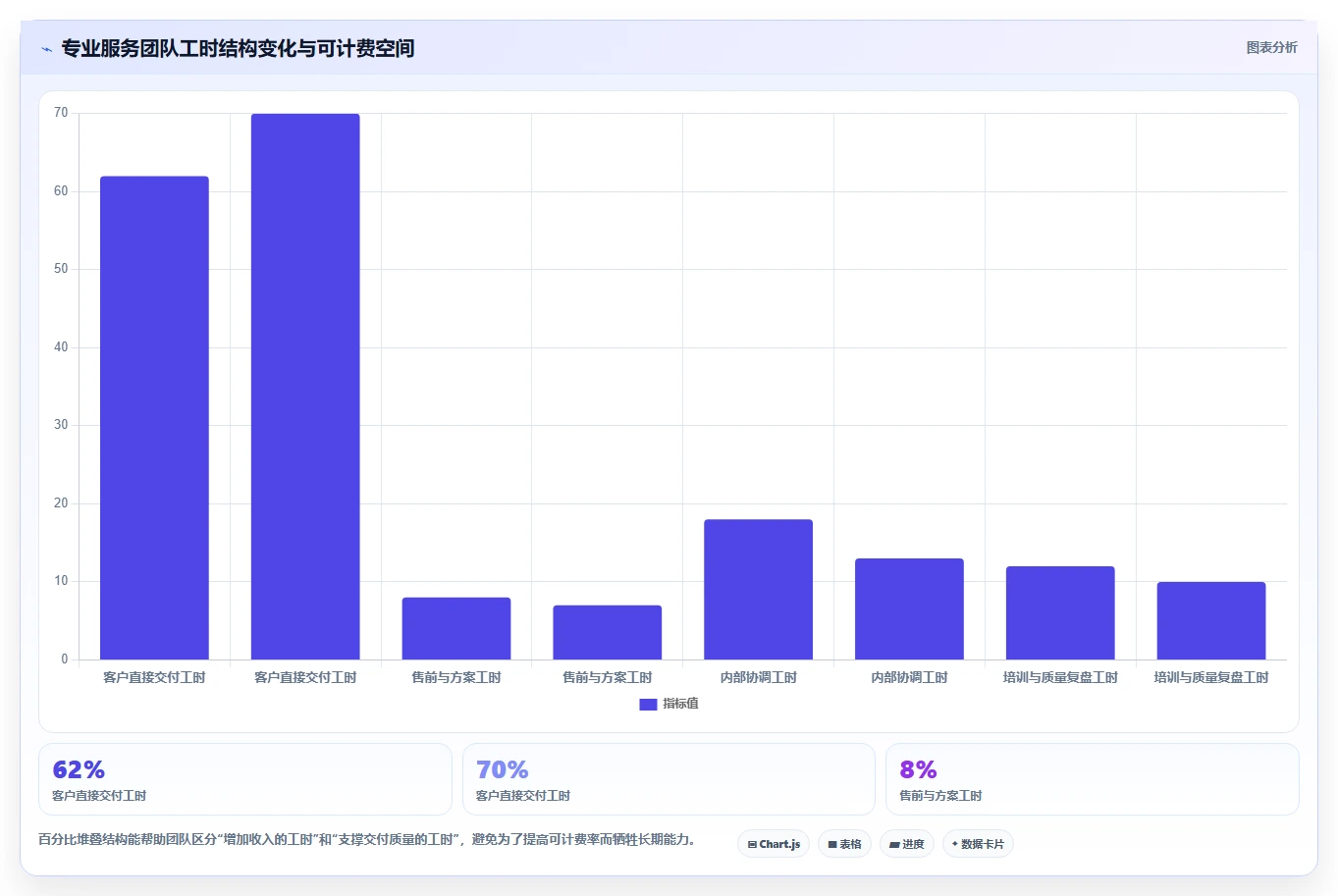The image size is (1338, 896).
Task: Click the 售前与方案工时 bar with value 7
Action: [608, 632]
